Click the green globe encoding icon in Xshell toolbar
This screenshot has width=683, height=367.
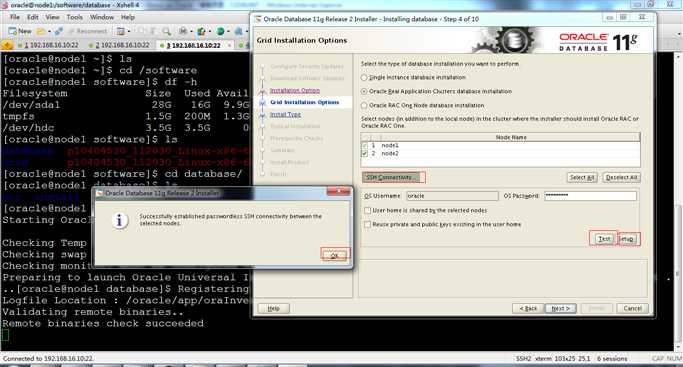(x=220, y=31)
